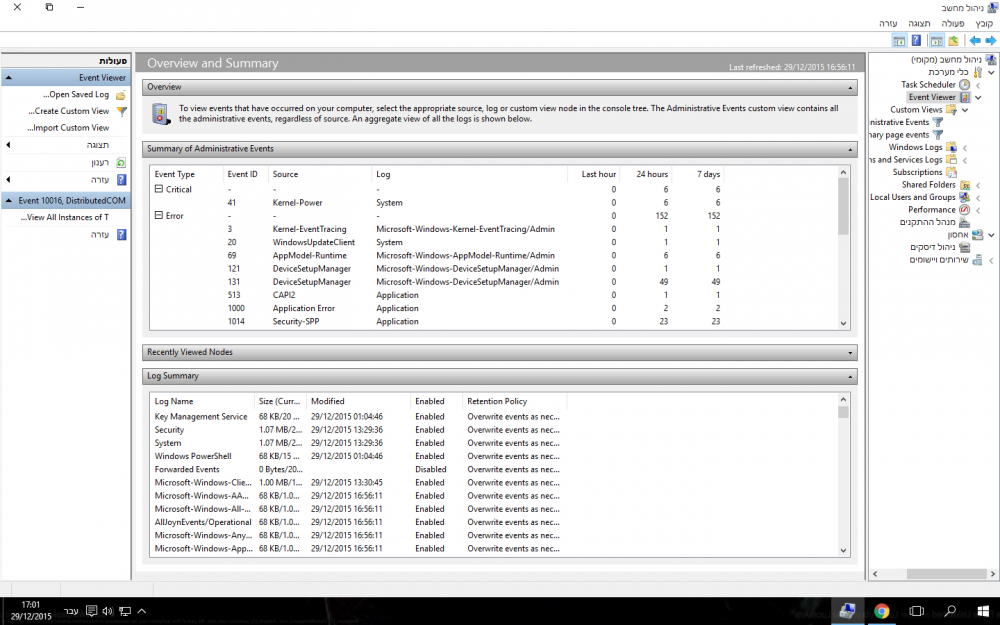The image size is (1000, 625).
Task: Select the Windows Logs folder icon
Action: pos(951,147)
